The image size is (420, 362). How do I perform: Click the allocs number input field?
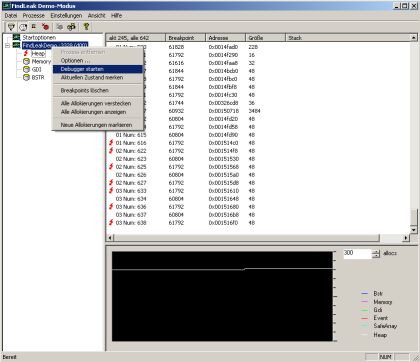click(357, 253)
